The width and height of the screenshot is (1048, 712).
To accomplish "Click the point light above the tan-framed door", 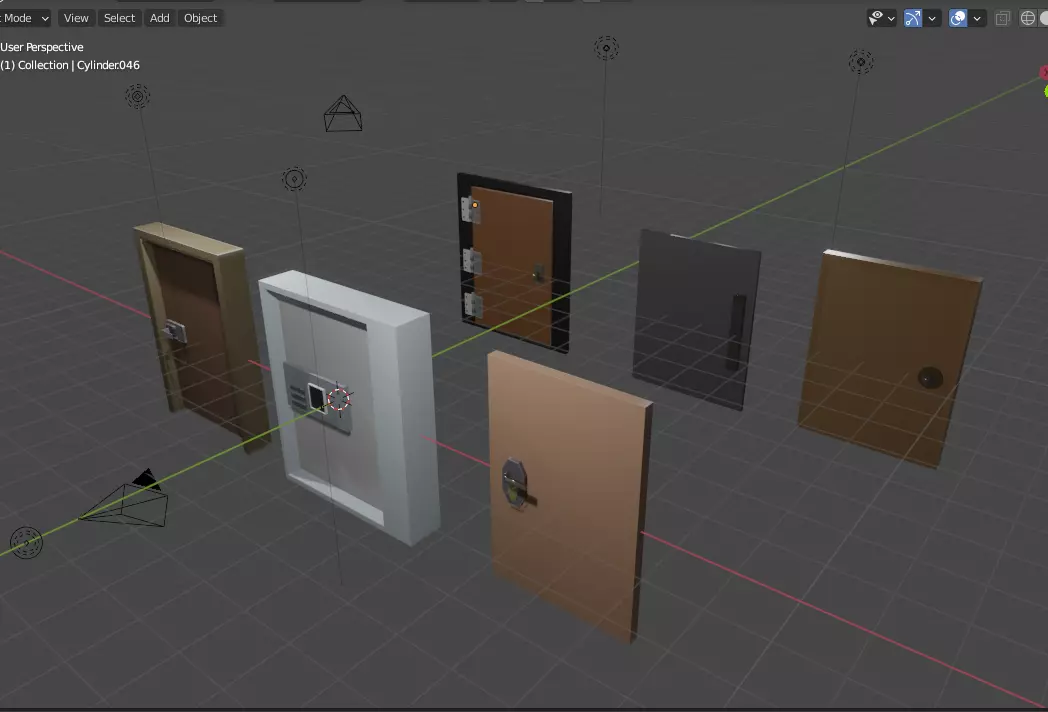I will pos(138,97).
